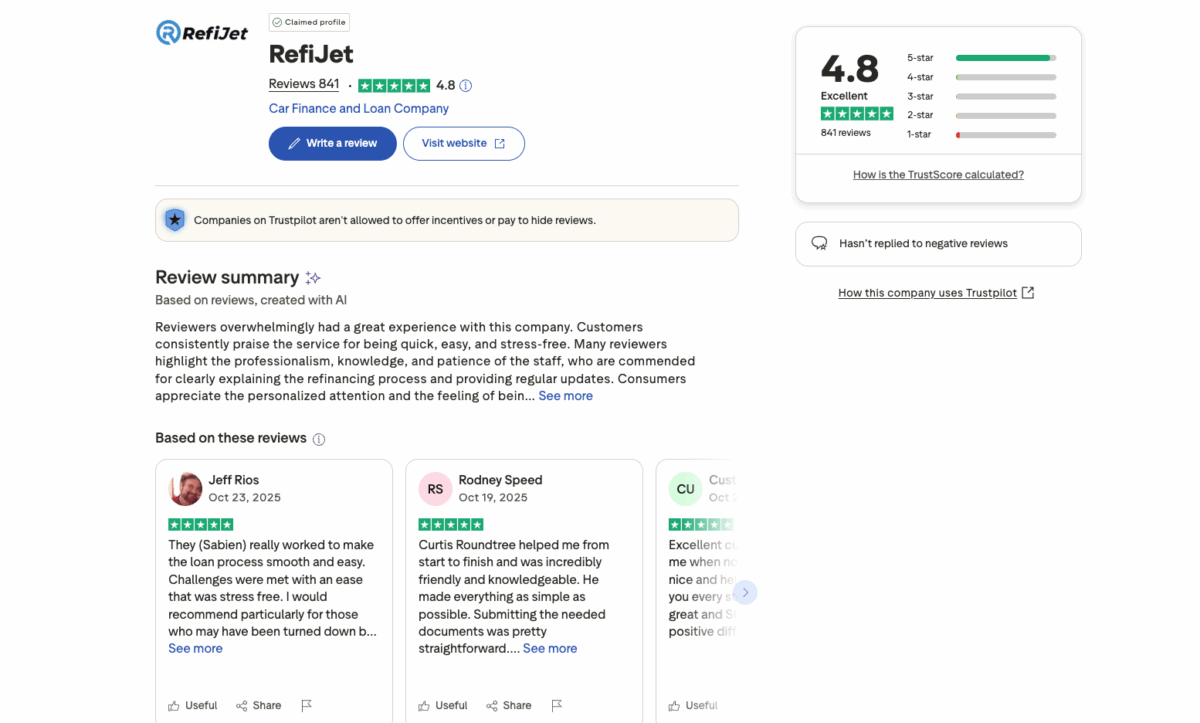The image size is (1200, 723).
Task: Click the speech bubble icon in negative replies notice
Action: pos(819,243)
